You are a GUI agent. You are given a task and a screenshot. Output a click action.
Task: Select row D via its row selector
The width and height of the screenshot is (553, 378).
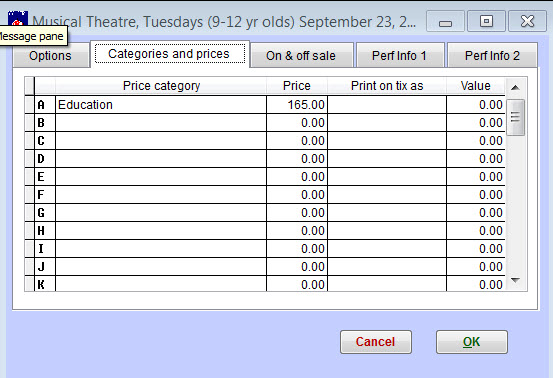pos(30,159)
